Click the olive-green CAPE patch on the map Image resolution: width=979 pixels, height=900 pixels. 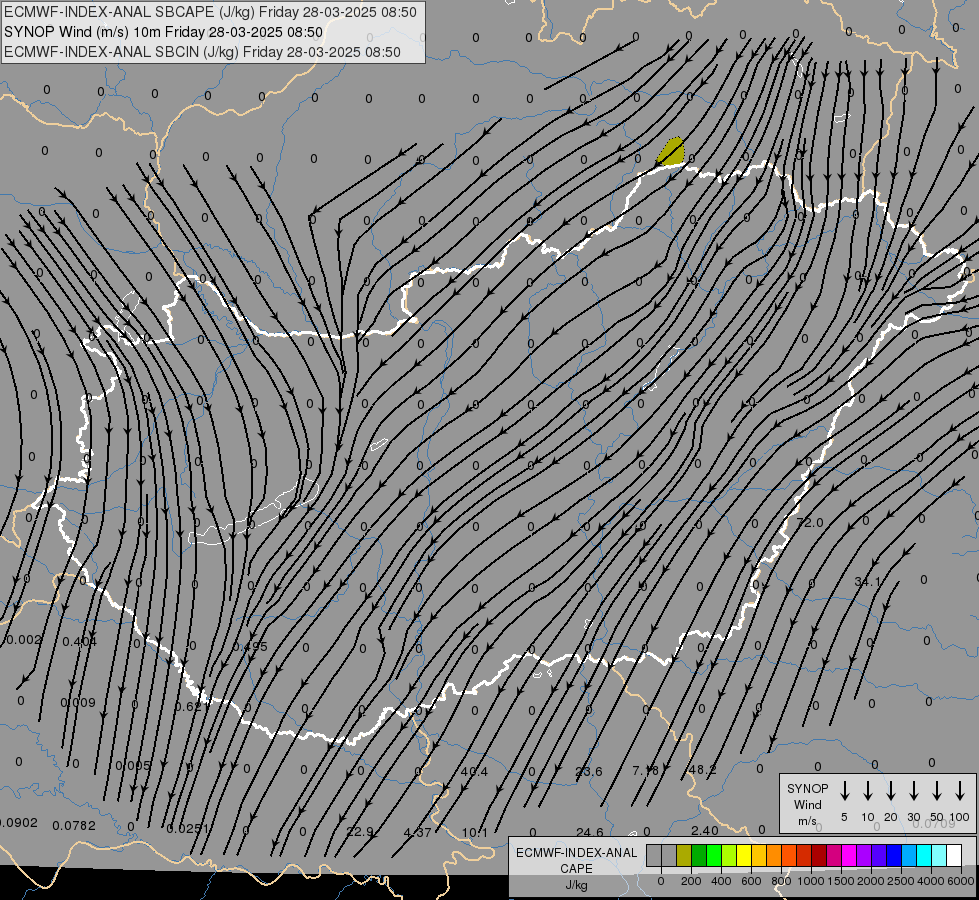pyautogui.click(x=672, y=152)
